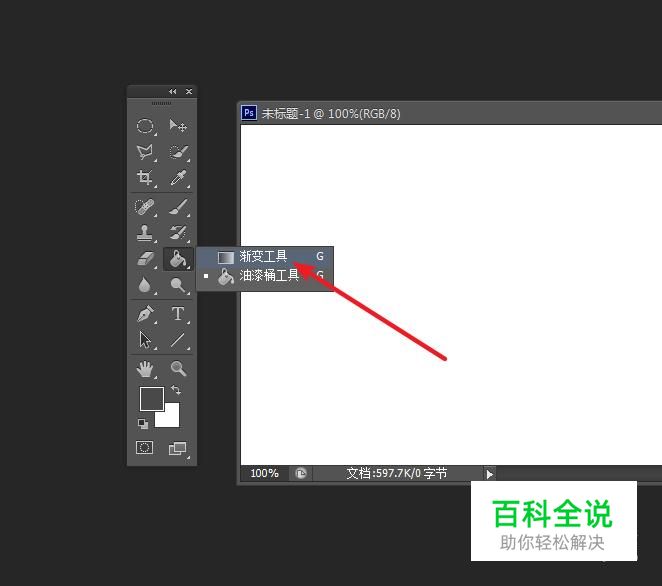Select the Hand tool
Viewport: 662px width, 586px height.
tap(145, 369)
